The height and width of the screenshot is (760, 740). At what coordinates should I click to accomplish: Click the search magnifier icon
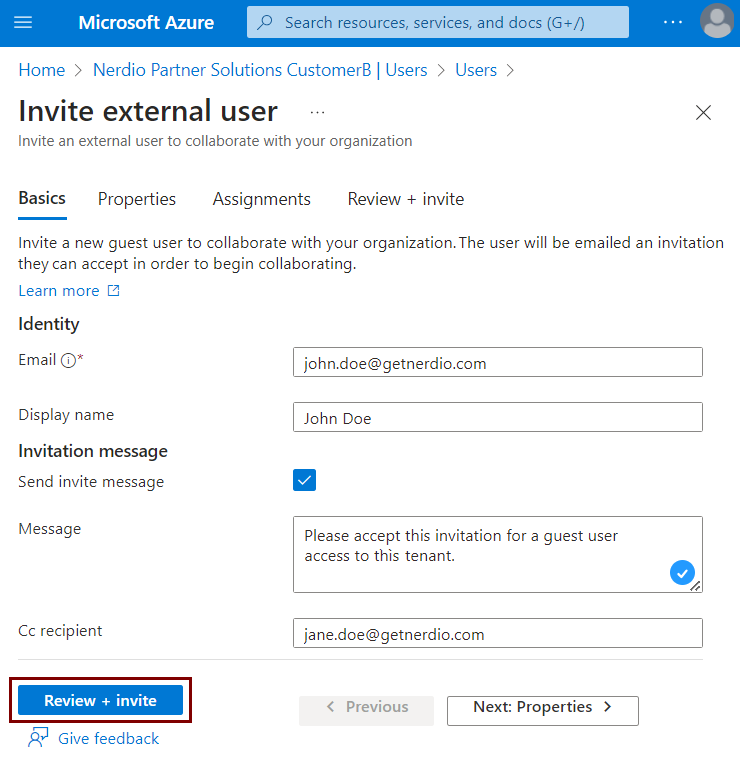pos(265,22)
